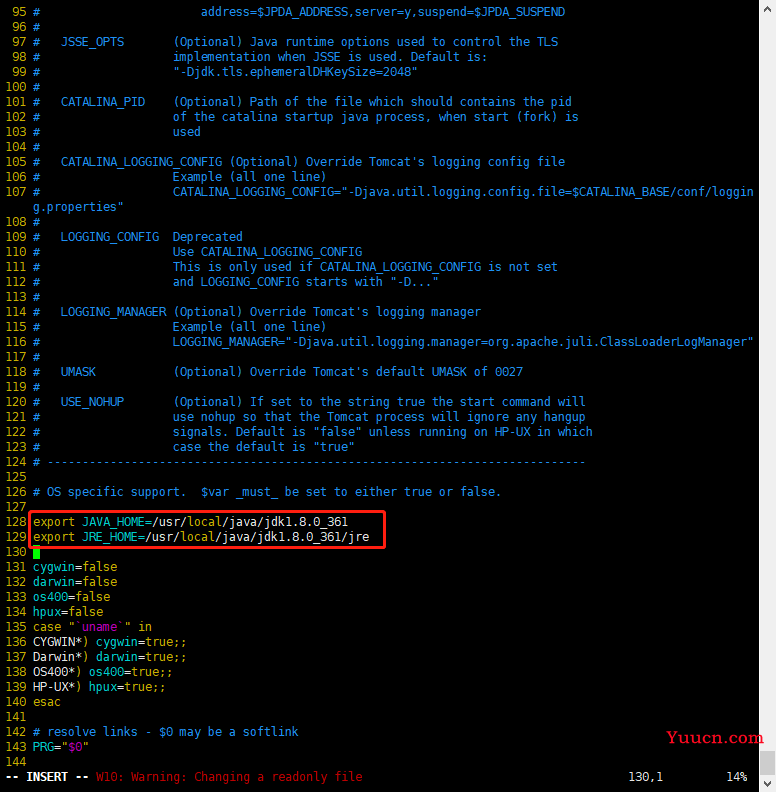The width and height of the screenshot is (776, 792).
Task: Click the "-- INSERT --" mode indicator
Action: coord(47,777)
